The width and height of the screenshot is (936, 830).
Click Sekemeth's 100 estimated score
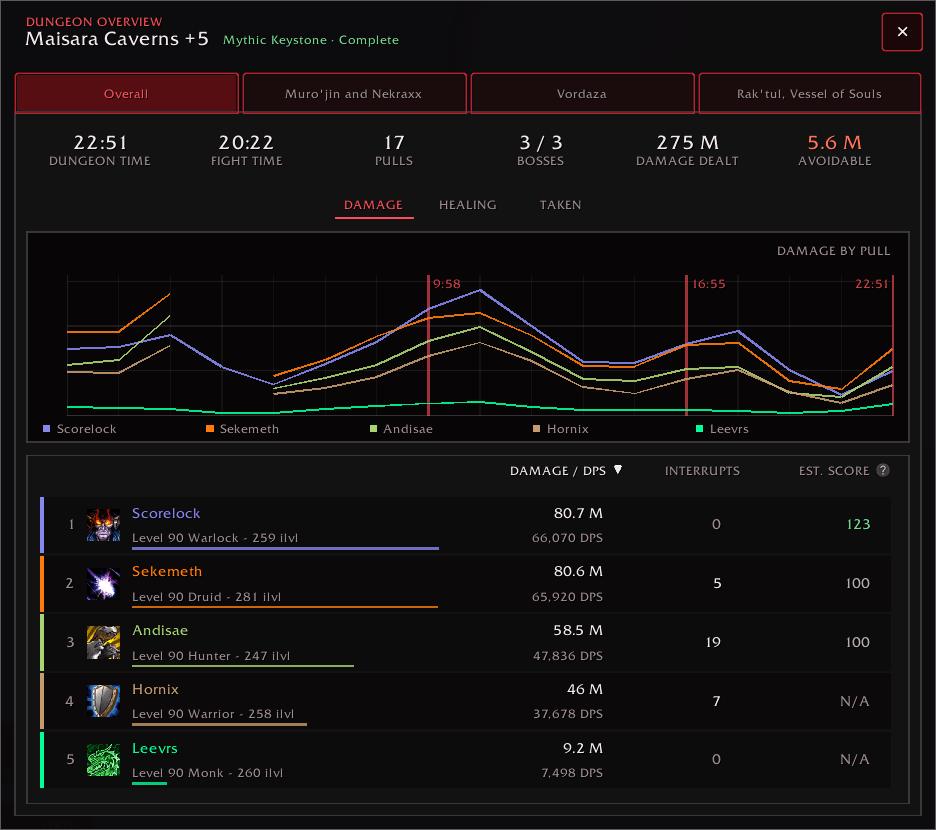pyautogui.click(x=858, y=583)
